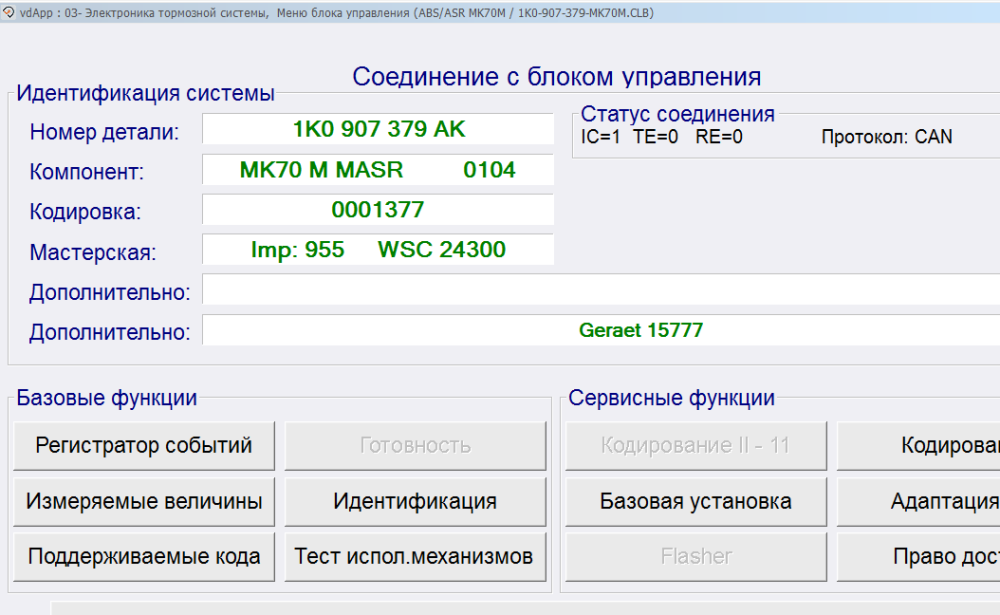The image size is (1000, 615).
Task: Select the Компонент field MK70 M MASR
Action: click(x=378, y=170)
